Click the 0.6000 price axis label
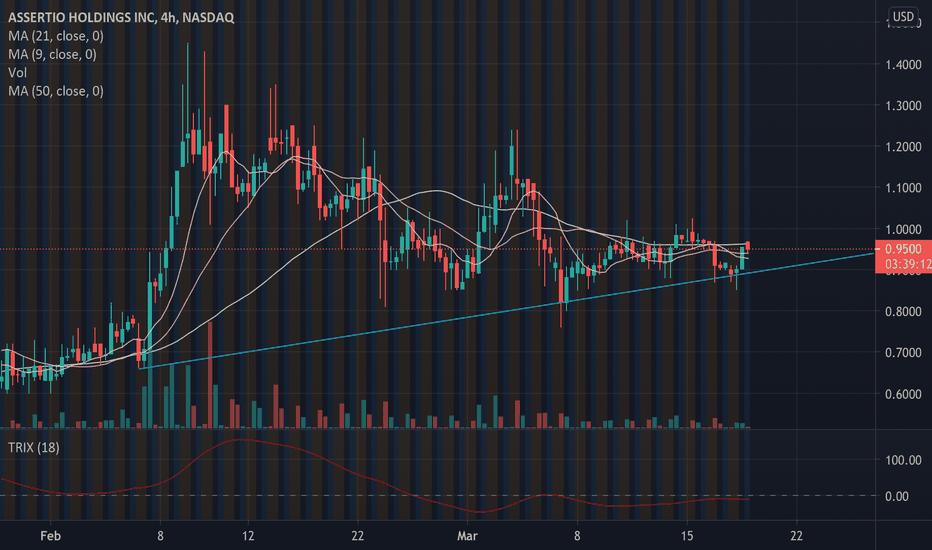Viewport: 932px width, 550px height. [x=903, y=394]
